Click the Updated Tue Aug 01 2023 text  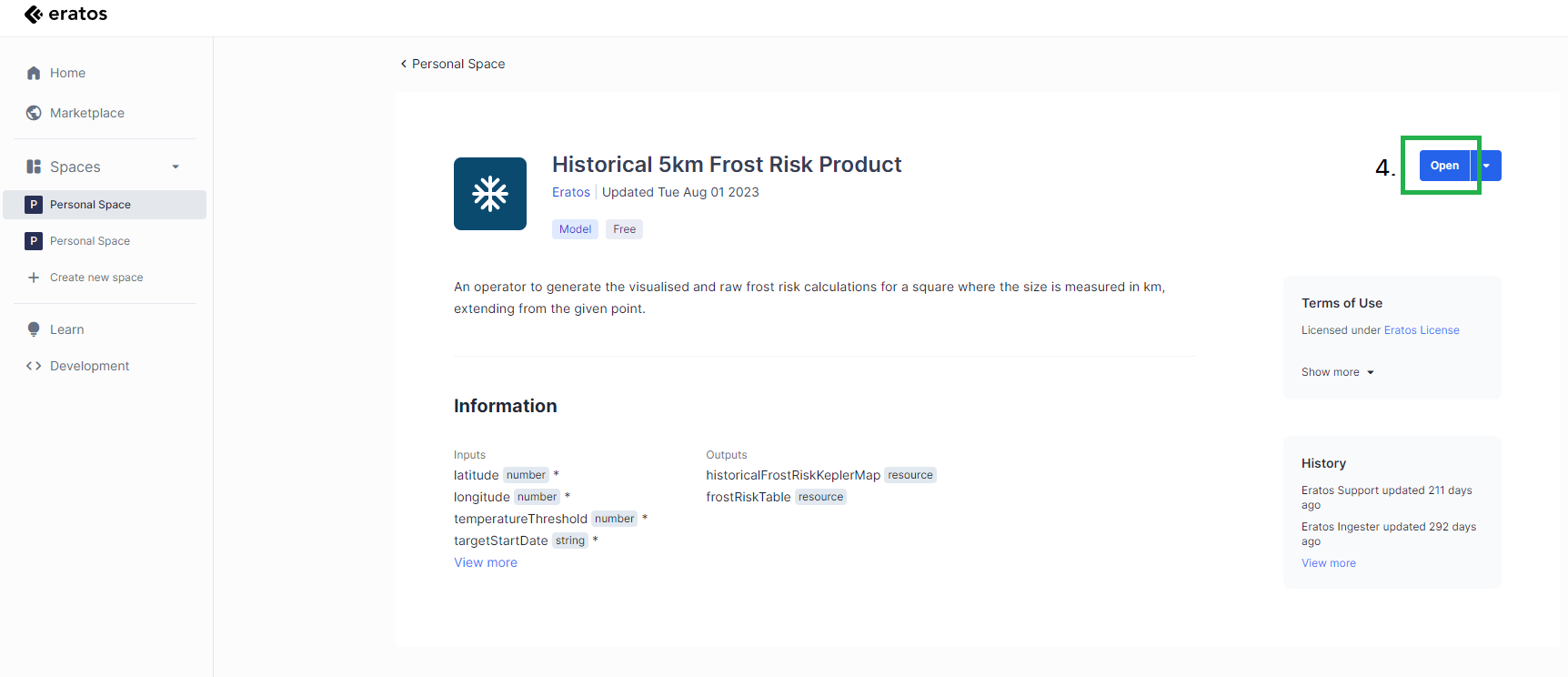click(680, 192)
